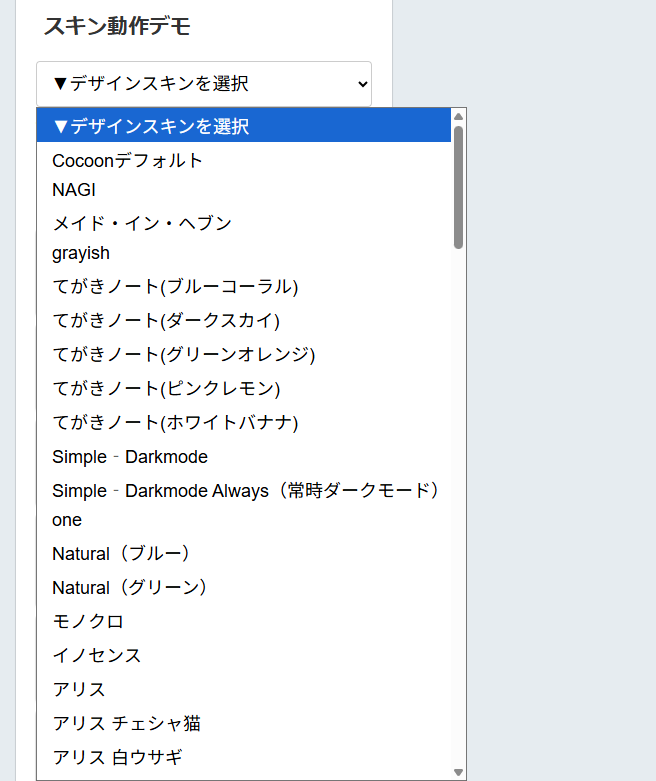Pick the メイド・イン・ヘブン skin
The width and height of the screenshot is (656, 781).
[x=142, y=223]
